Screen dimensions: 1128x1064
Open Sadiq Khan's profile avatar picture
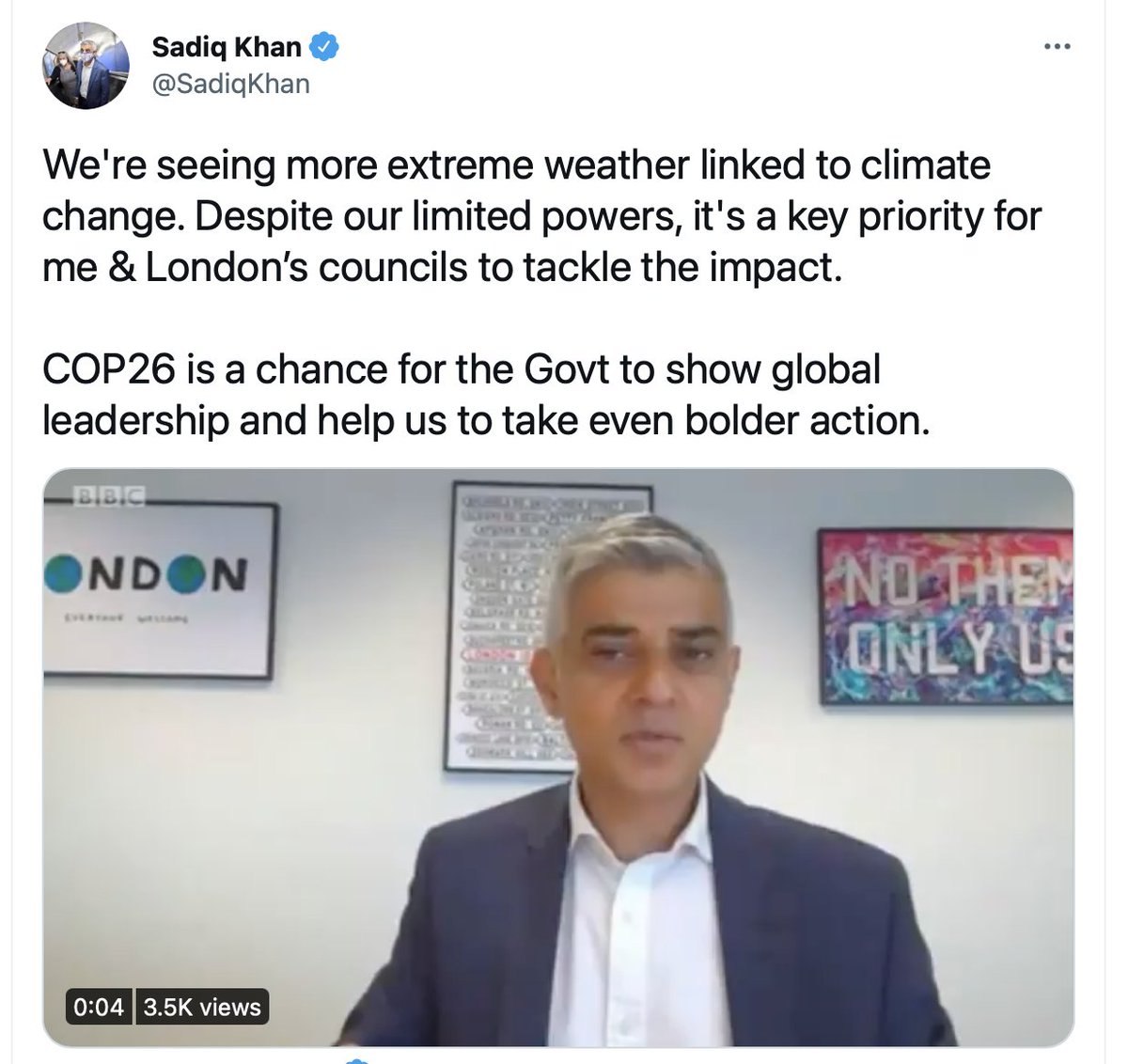point(86,66)
